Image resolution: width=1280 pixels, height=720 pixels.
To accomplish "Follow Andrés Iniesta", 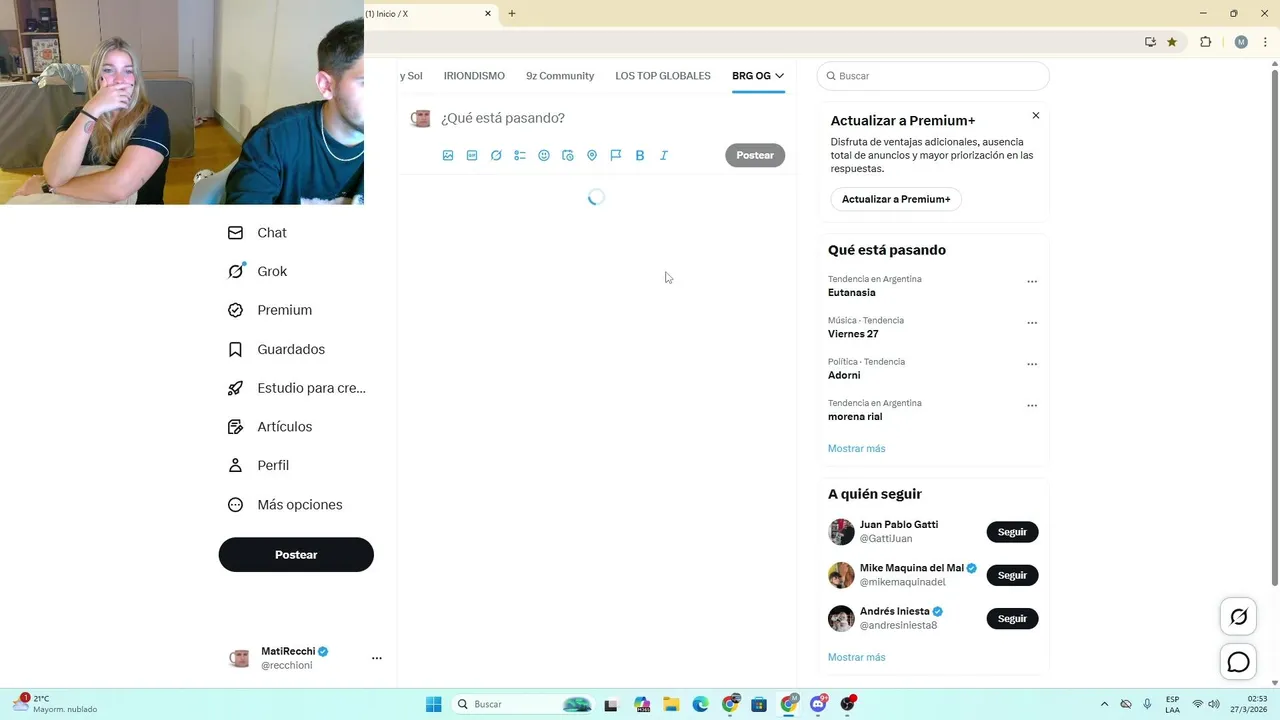I will pos(1012,618).
